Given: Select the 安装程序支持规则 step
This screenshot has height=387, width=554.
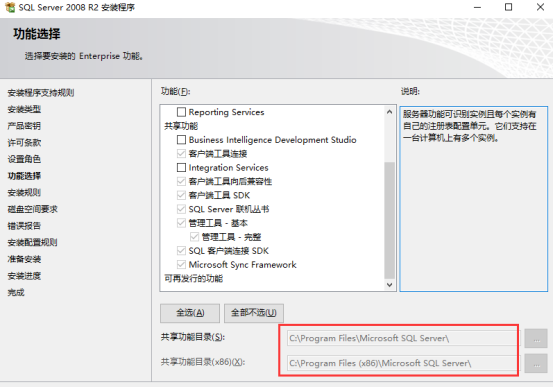Looking at the screenshot, I should (41, 93).
